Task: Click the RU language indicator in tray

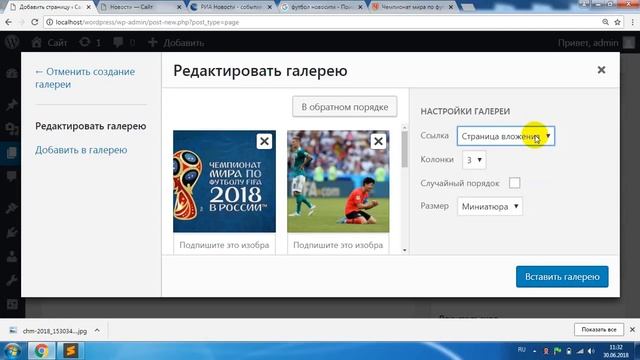Action: coord(521,350)
